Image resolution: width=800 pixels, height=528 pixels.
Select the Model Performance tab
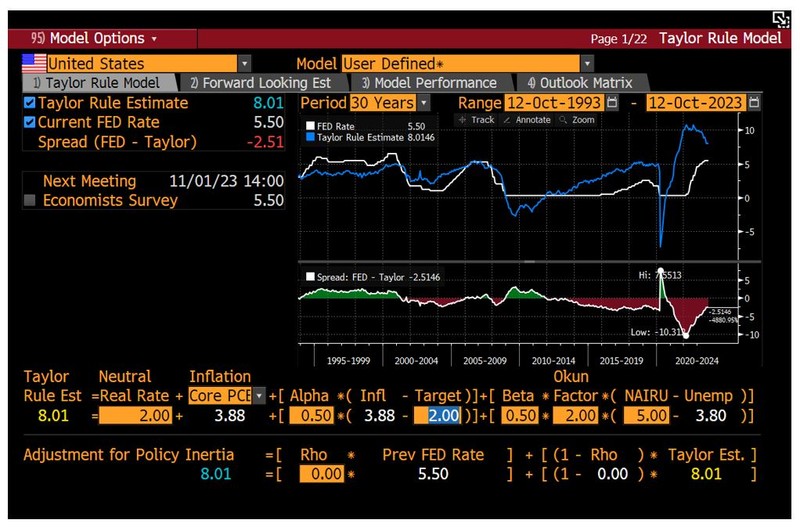(x=429, y=83)
